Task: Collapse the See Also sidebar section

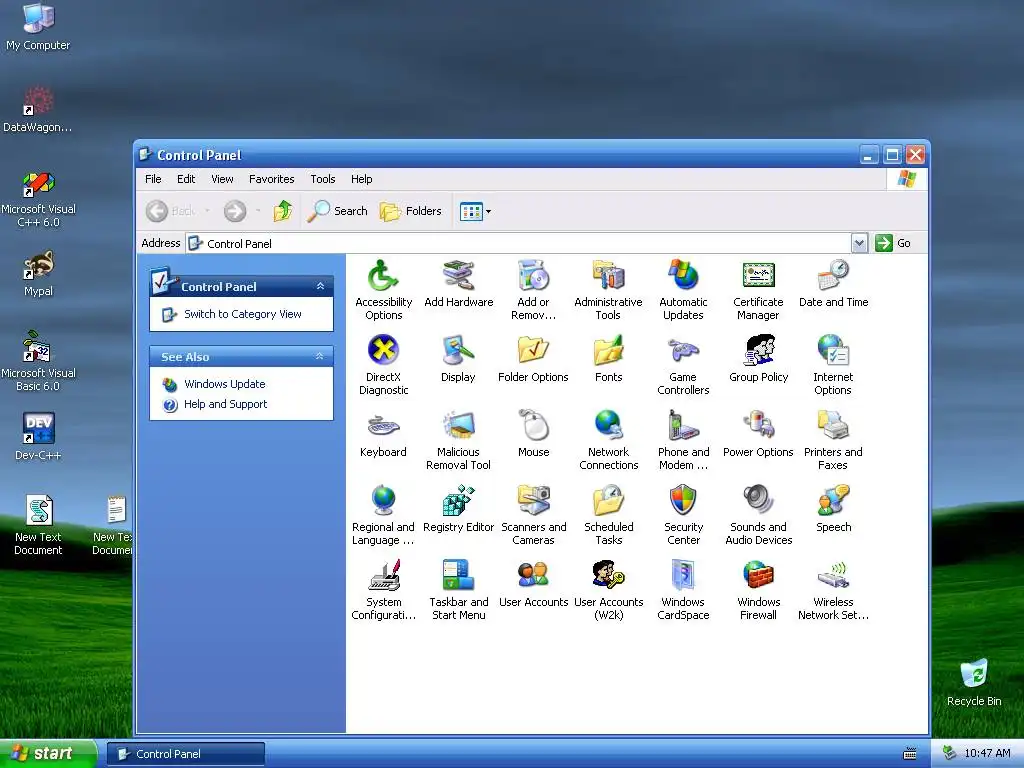Action: point(320,356)
